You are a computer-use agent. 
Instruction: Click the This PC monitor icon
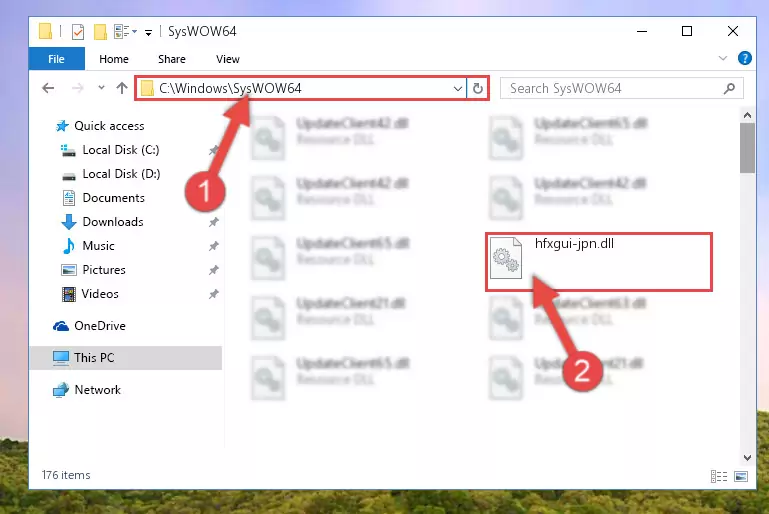61,358
